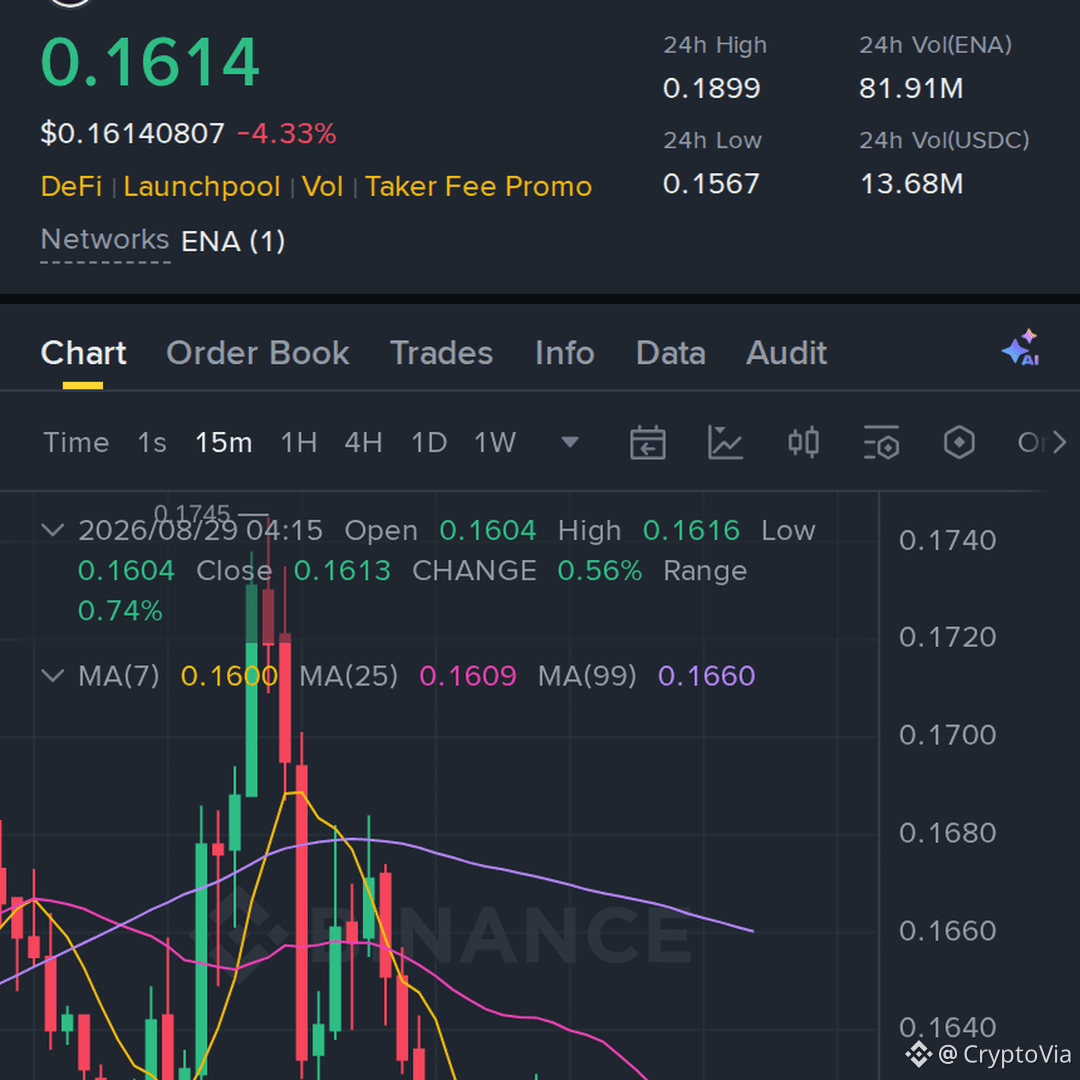1080x1080 pixels.
Task: Select the Time chart interval
Action: pyautogui.click(x=76, y=442)
